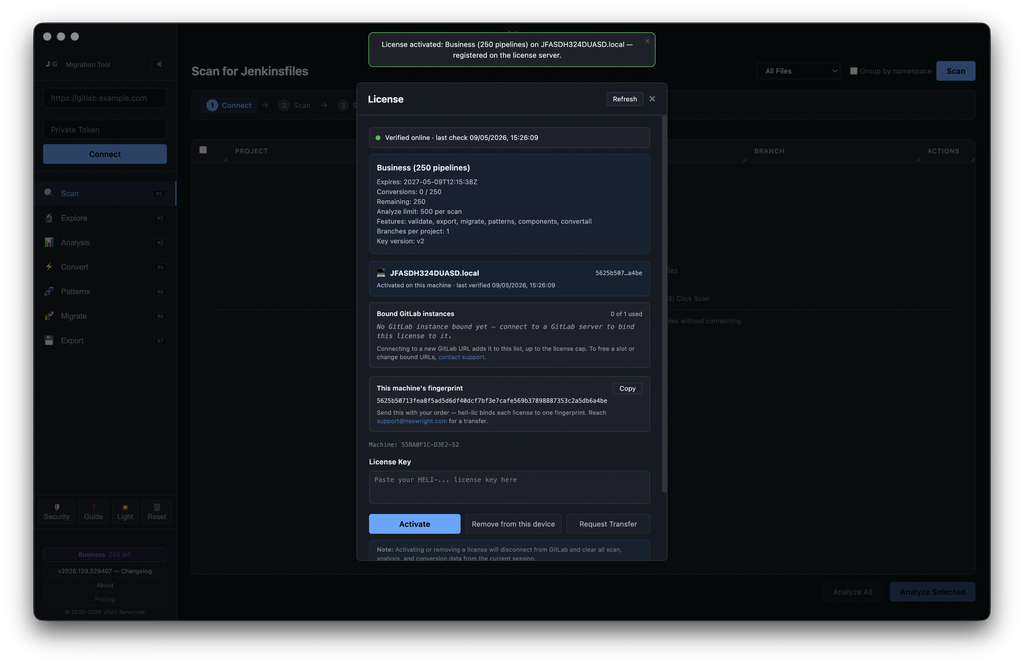Click the Scan button at top right
The width and height of the screenshot is (1024, 665).
[x=955, y=71]
